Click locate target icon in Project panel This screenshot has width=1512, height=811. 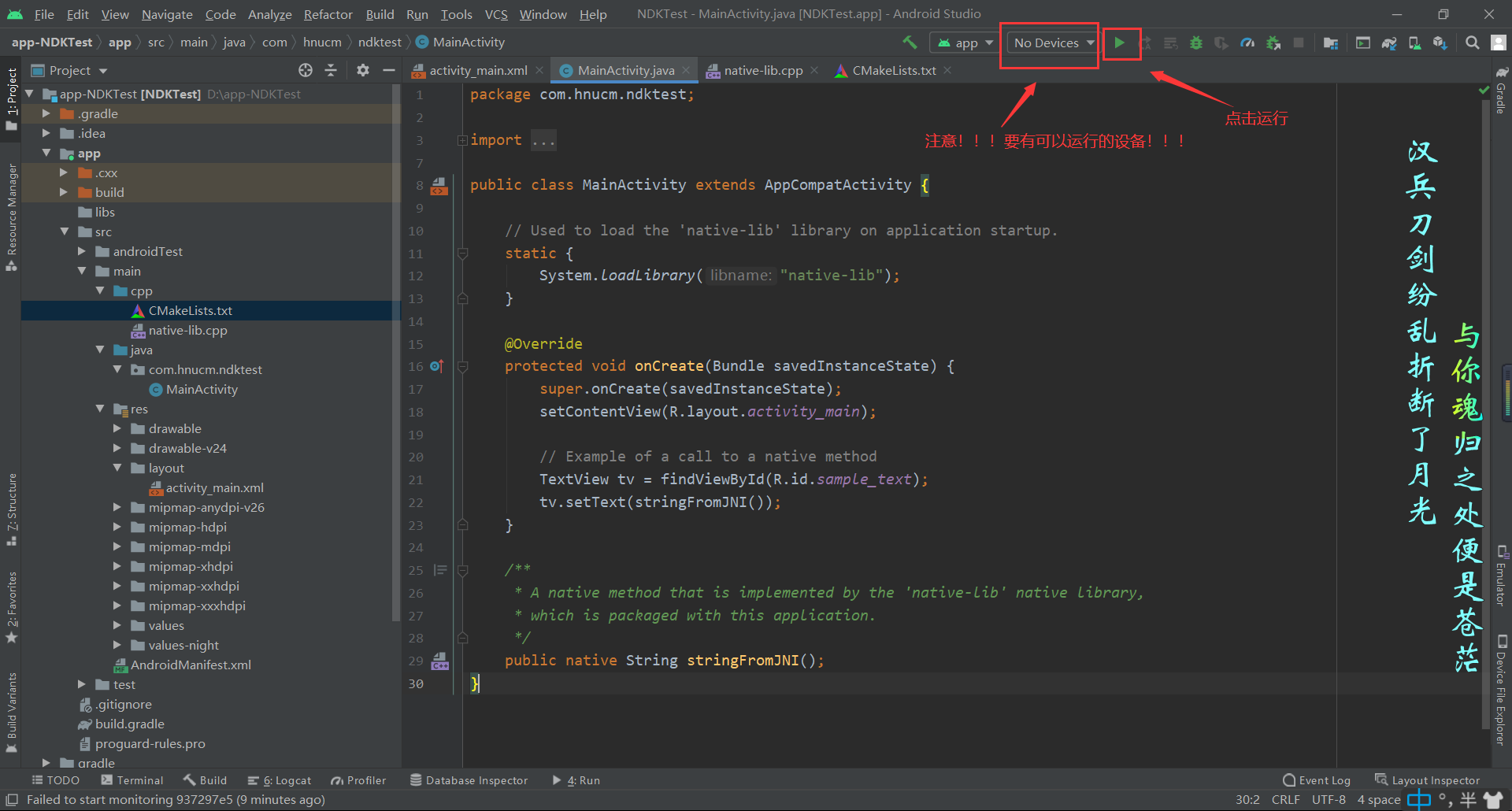point(306,70)
